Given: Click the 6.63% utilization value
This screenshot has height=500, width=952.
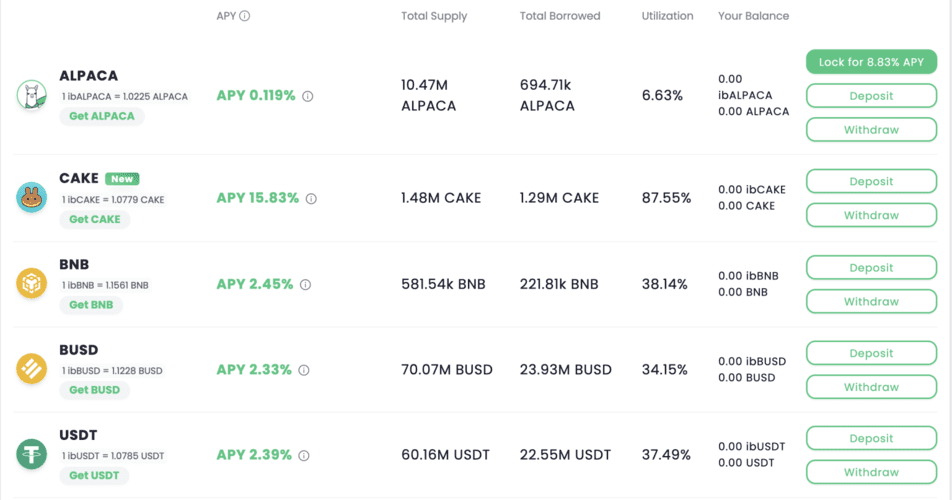Looking at the screenshot, I should [x=662, y=96].
